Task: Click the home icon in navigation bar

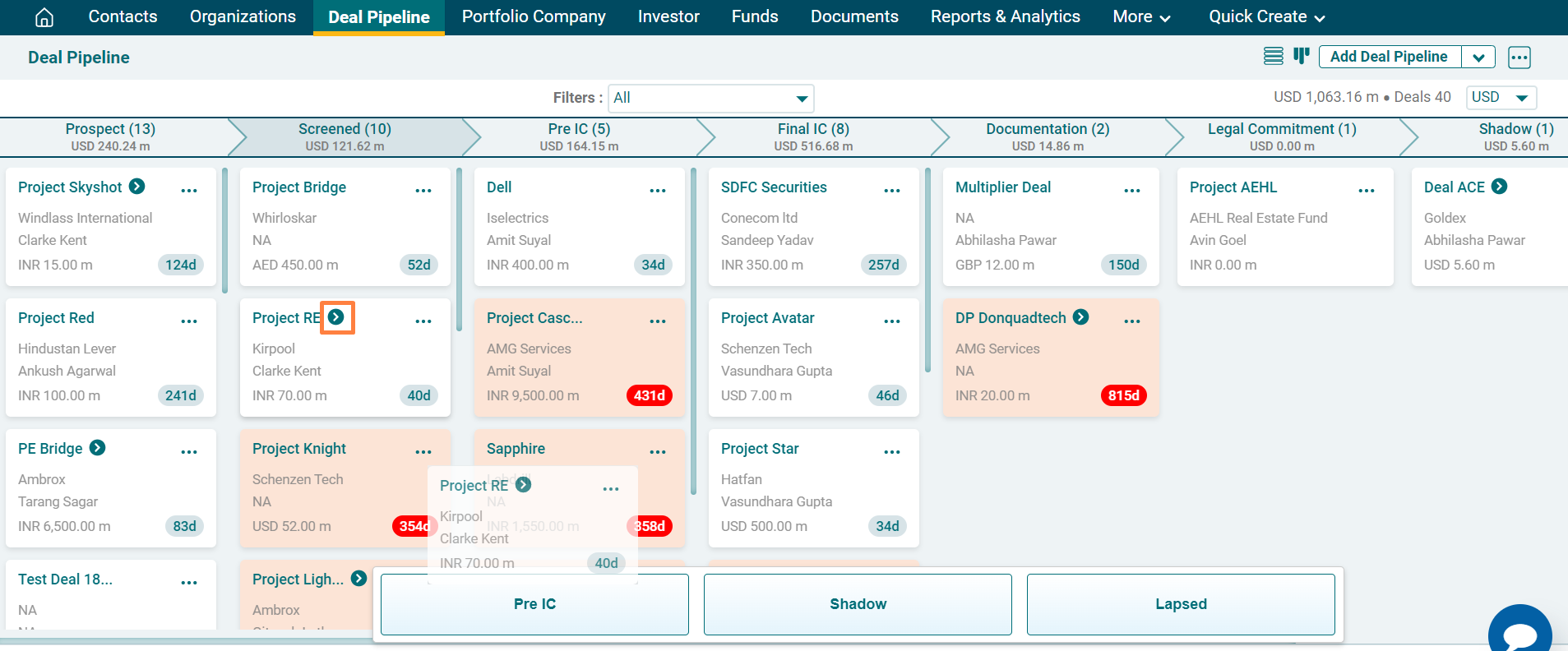Action: click(x=44, y=17)
